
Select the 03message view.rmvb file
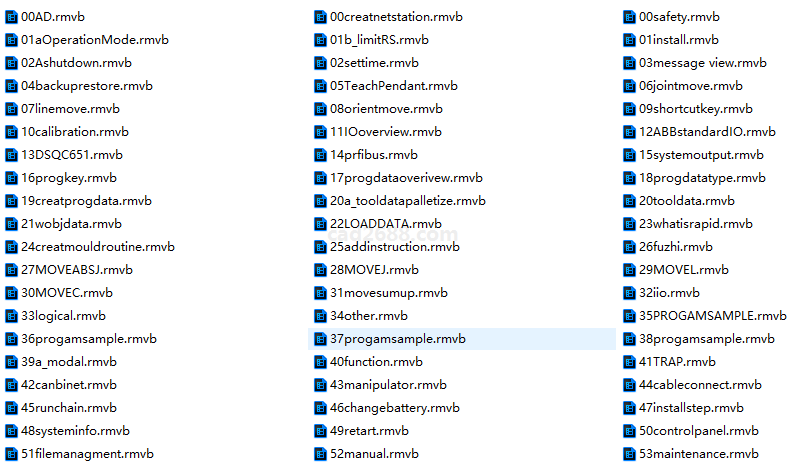click(x=702, y=63)
